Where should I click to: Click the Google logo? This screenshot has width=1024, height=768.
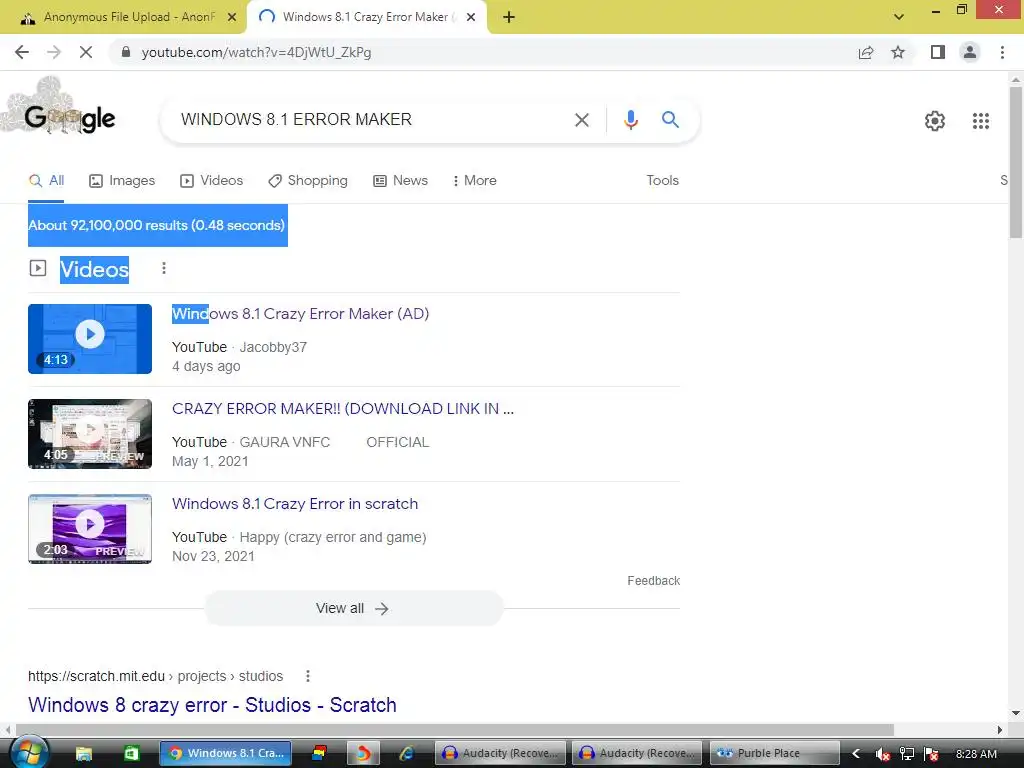coord(70,119)
